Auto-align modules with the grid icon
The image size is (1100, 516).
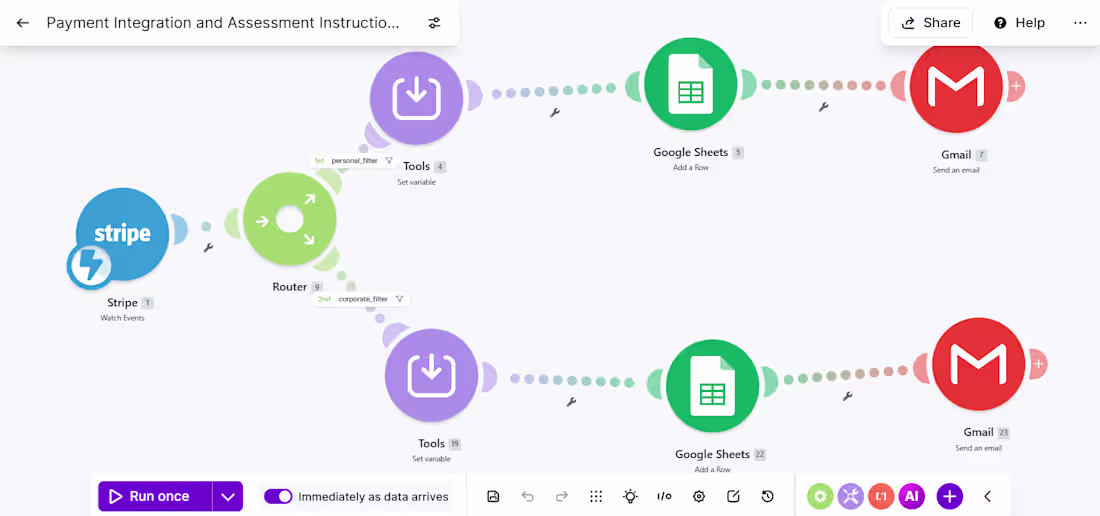[x=596, y=496]
